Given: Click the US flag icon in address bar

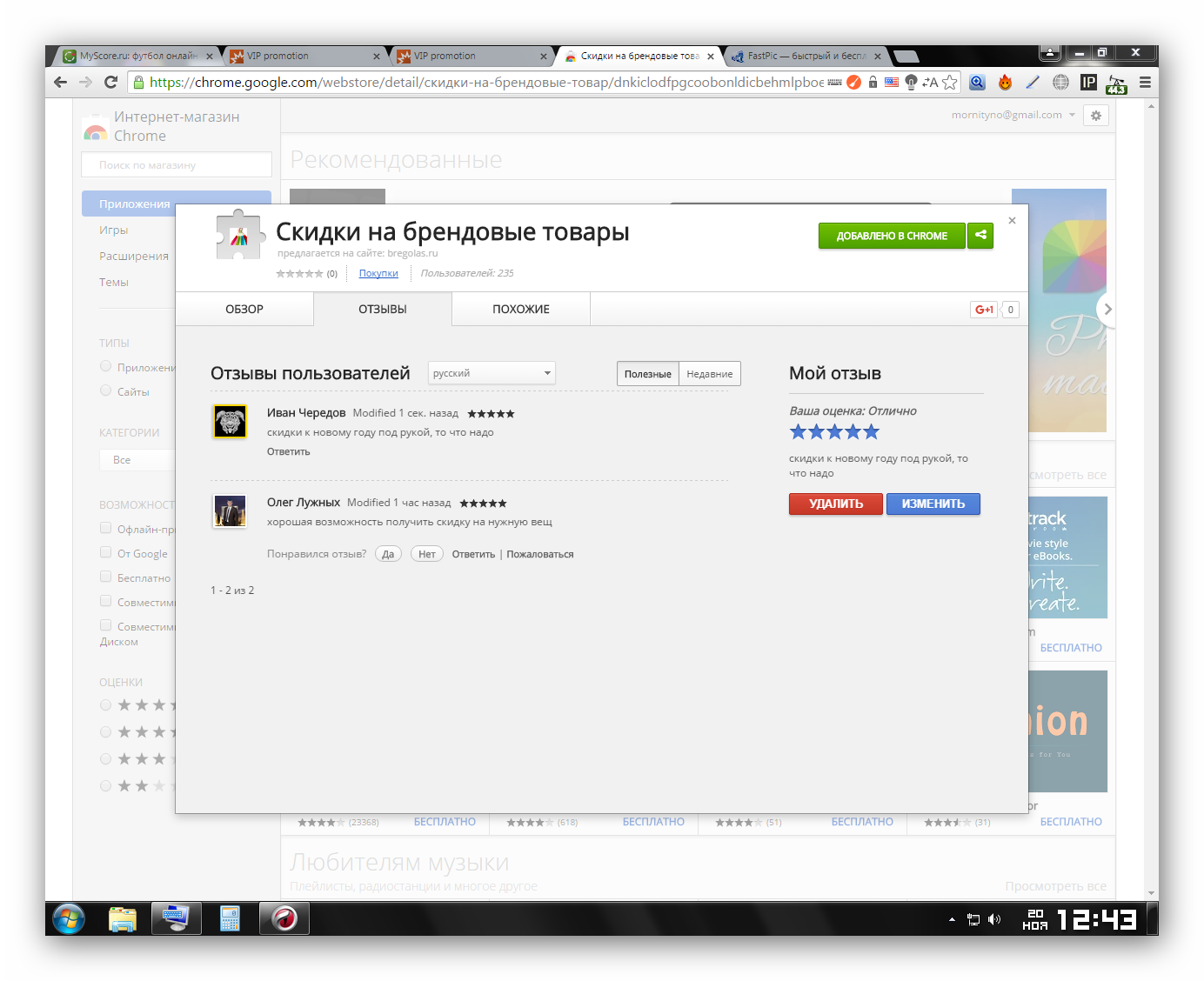Looking at the screenshot, I should click(x=892, y=82).
